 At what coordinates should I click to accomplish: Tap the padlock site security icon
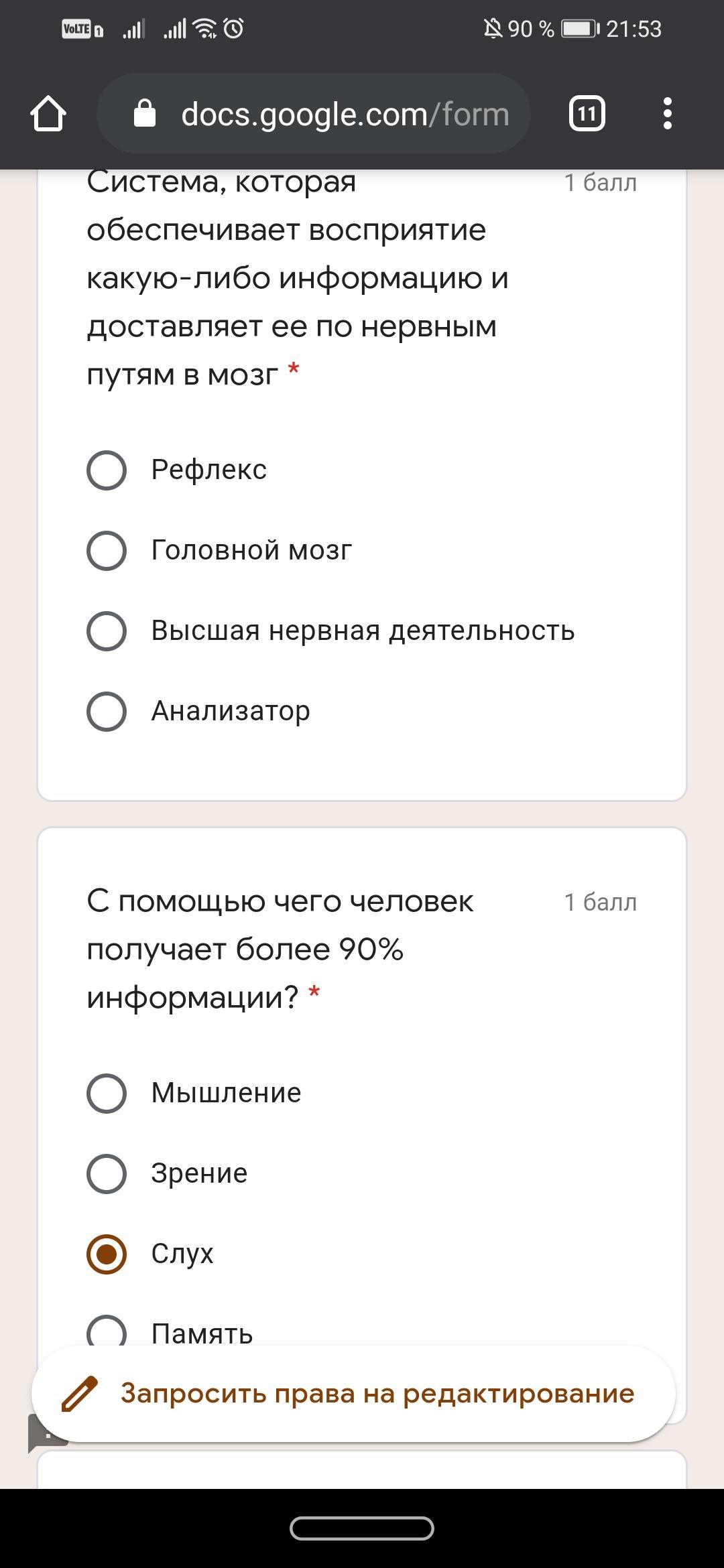click(x=145, y=114)
